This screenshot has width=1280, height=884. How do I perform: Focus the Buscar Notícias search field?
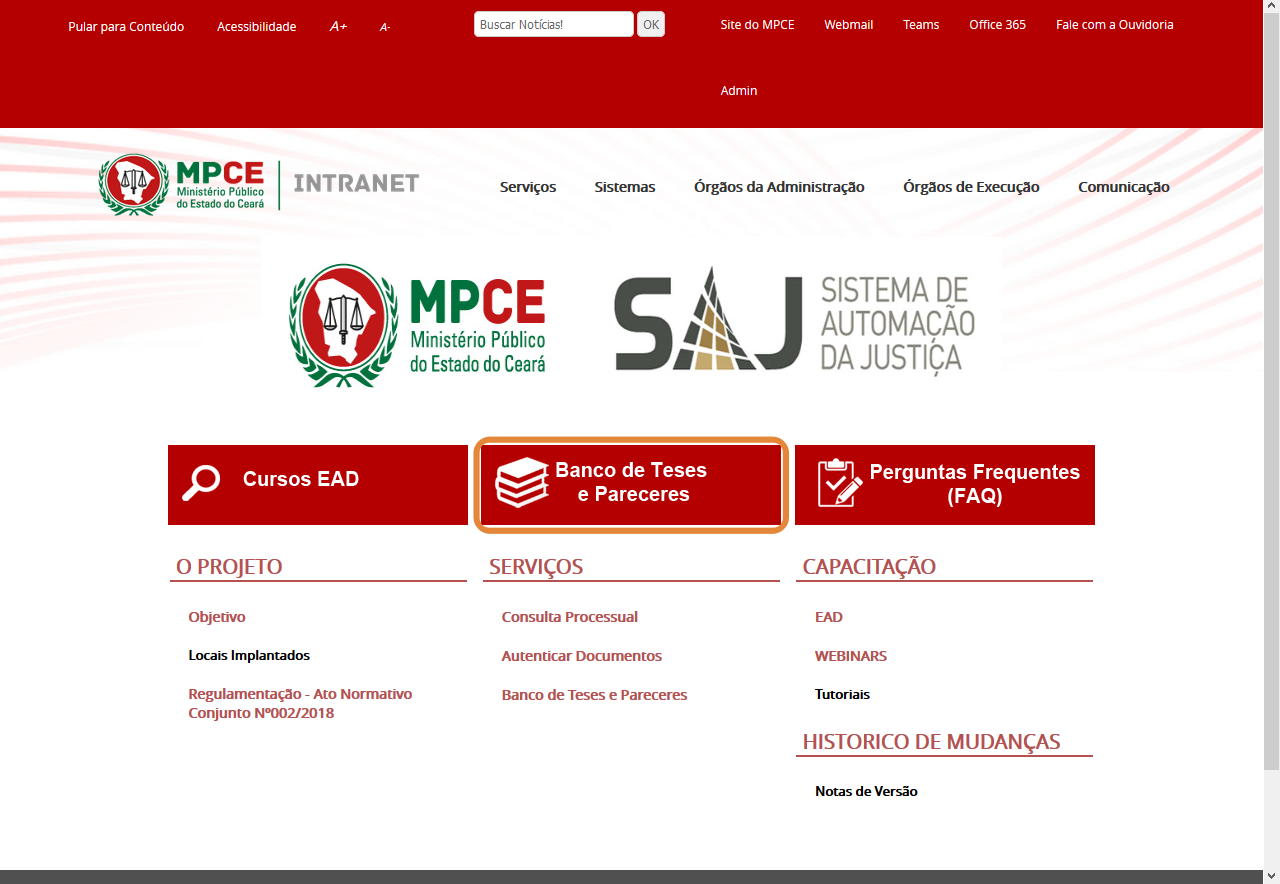(553, 24)
